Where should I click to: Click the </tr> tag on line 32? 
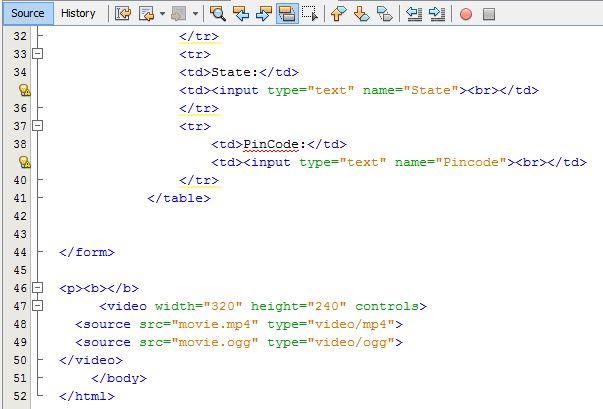pyautogui.click(x=199, y=36)
